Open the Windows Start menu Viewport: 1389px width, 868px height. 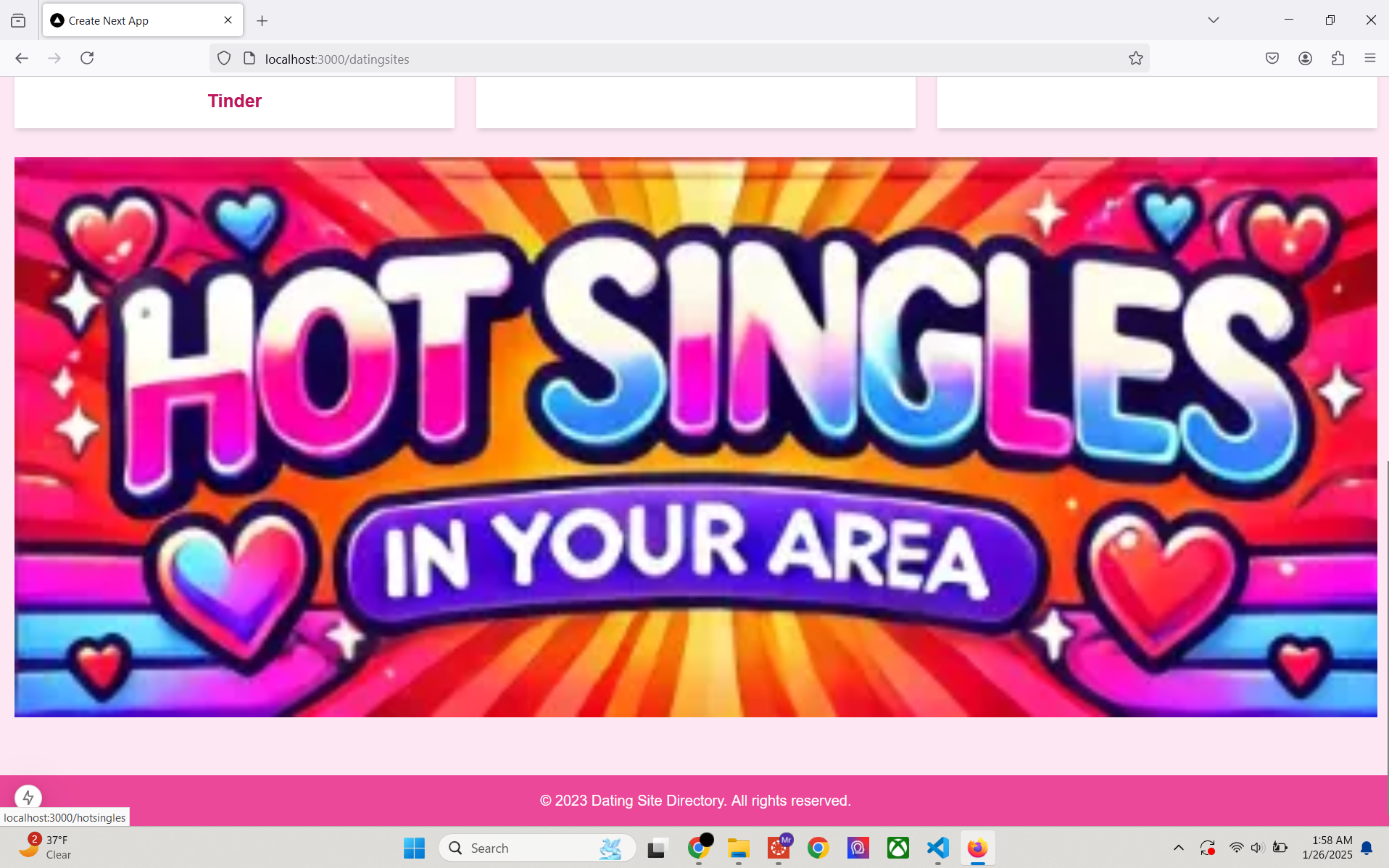[x=414, y=848]
